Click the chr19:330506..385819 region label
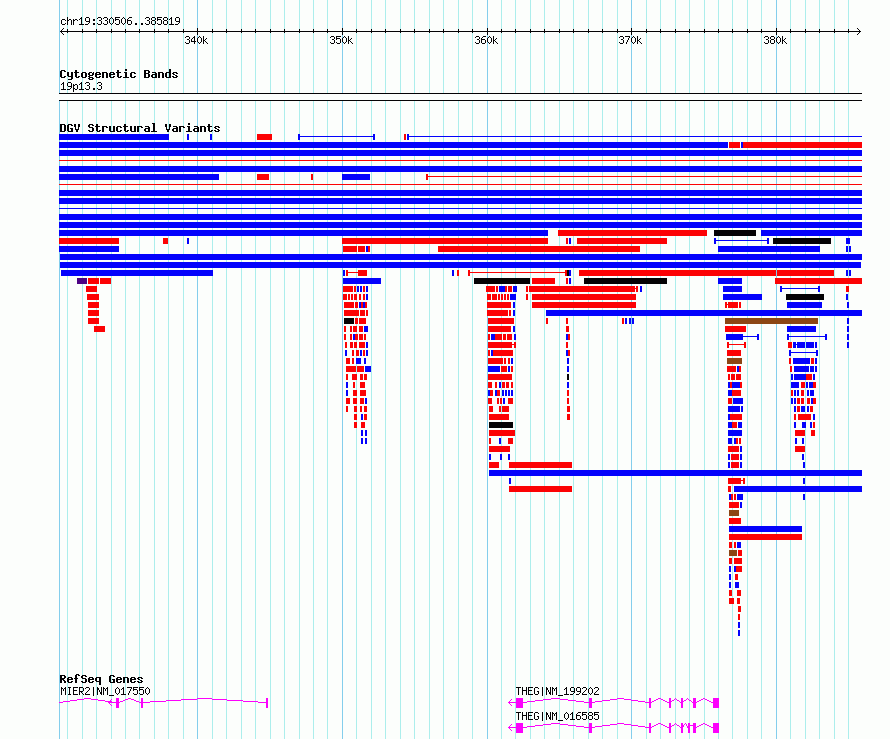The image size is (890, 739). click(120, 21)
